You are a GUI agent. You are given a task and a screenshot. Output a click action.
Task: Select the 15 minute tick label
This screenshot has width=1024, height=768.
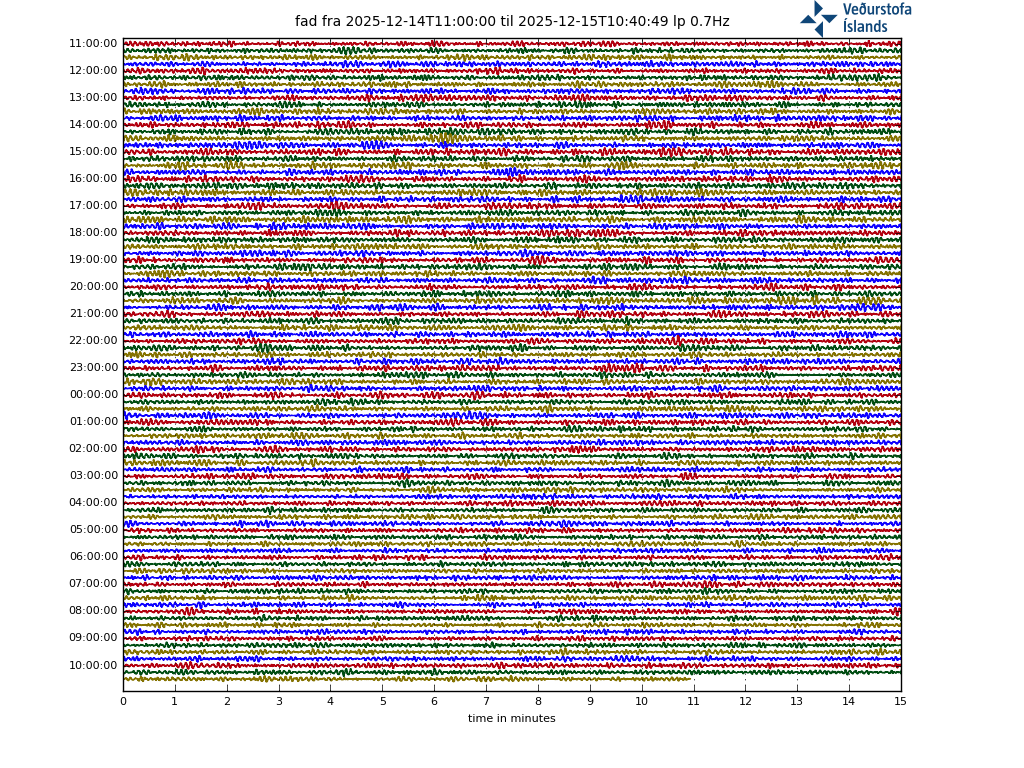tap(900, 702)
